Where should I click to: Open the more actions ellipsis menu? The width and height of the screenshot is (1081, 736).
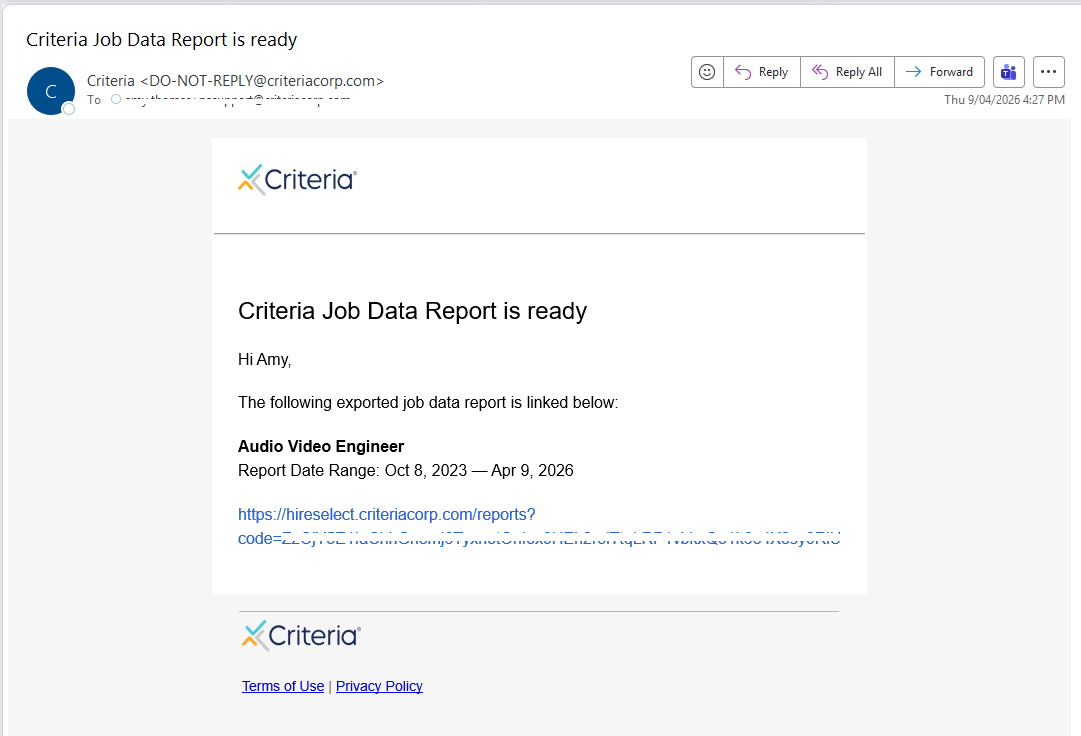[1048, 72]
